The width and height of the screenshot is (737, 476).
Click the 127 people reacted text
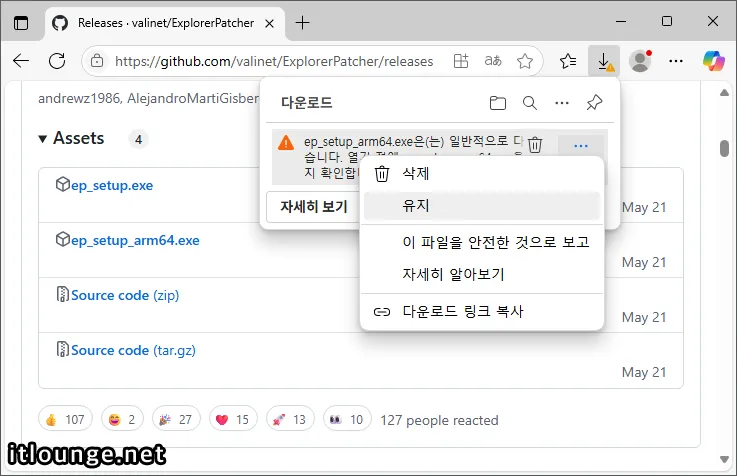tap(439, 420)
